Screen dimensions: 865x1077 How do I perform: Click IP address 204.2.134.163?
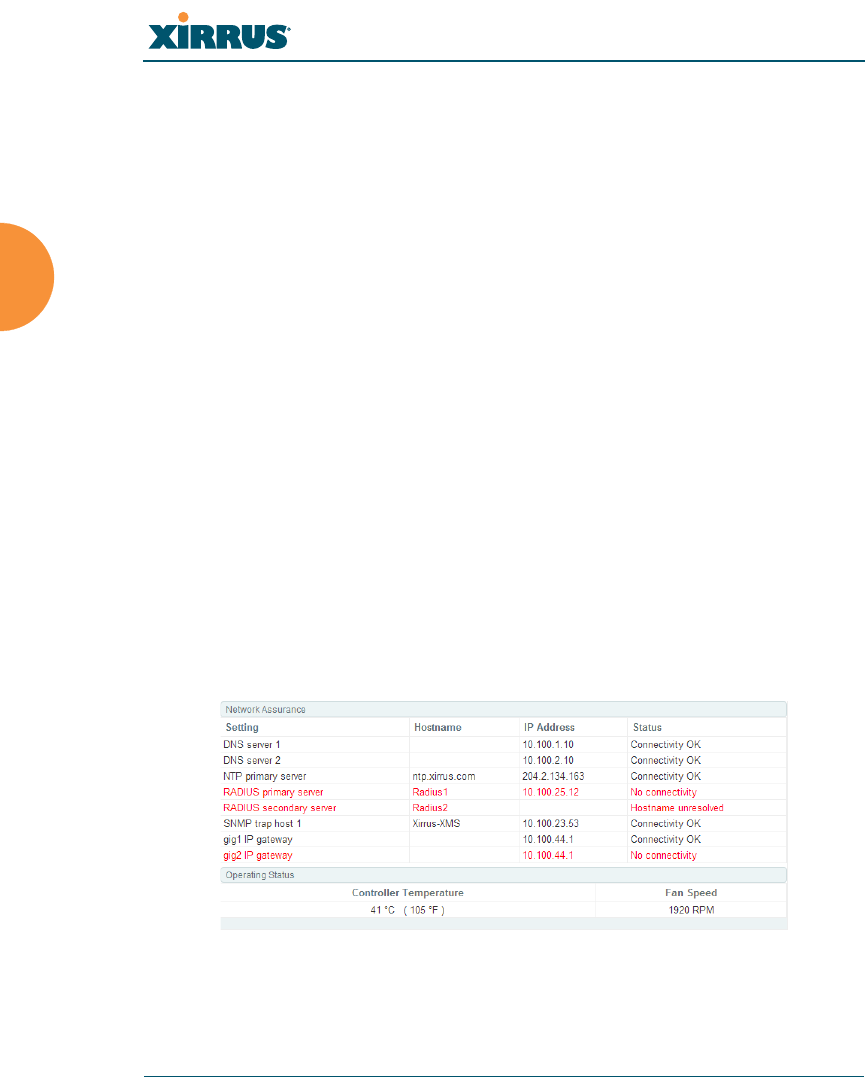pyautogui.click(x=553, y=776)
